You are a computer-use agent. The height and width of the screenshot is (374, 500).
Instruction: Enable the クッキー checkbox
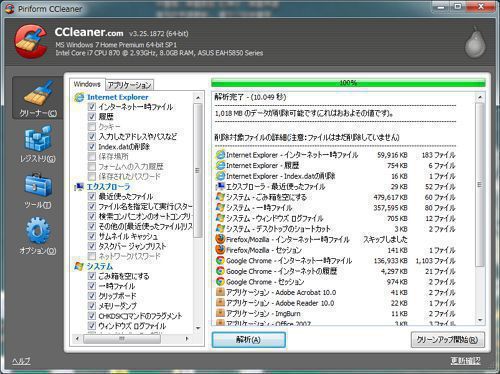pos(92,127)
